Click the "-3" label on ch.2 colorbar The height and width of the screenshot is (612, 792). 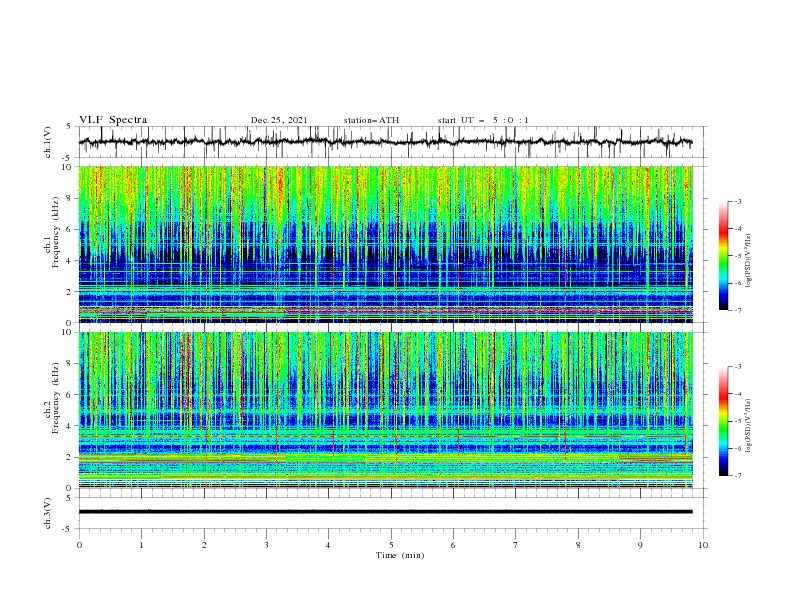click(738, 367)
